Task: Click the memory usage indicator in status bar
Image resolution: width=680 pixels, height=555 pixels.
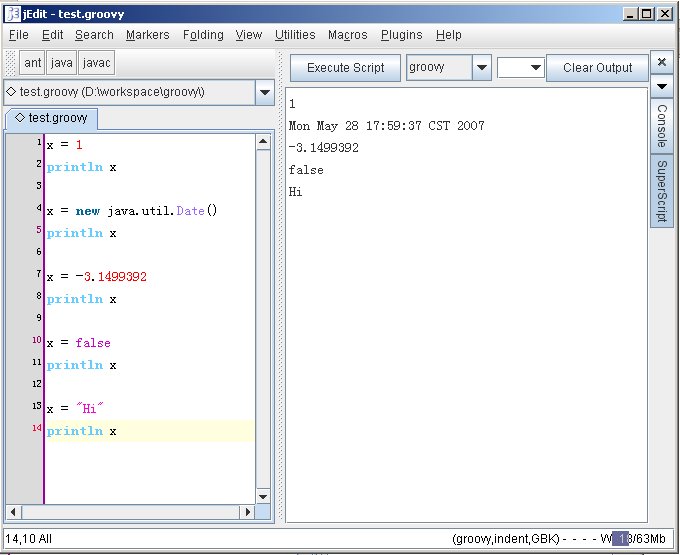Action: [638, 539]
